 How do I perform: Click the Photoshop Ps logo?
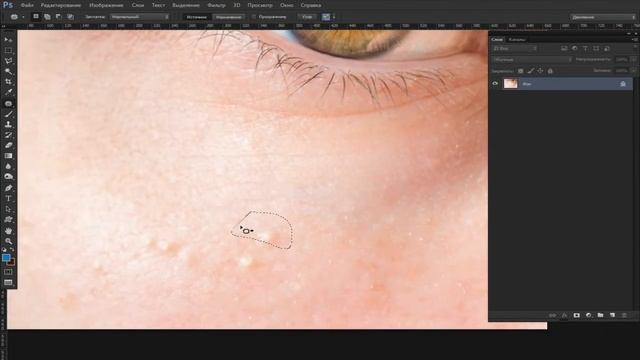click(8, 5)
